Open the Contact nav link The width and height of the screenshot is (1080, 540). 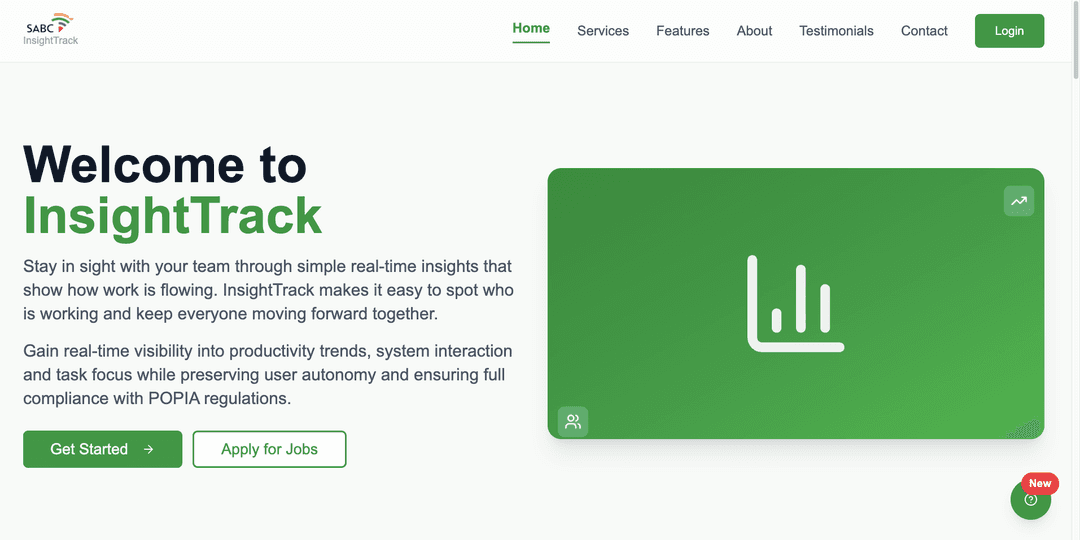pyautogui.click(x=924, y=31)
